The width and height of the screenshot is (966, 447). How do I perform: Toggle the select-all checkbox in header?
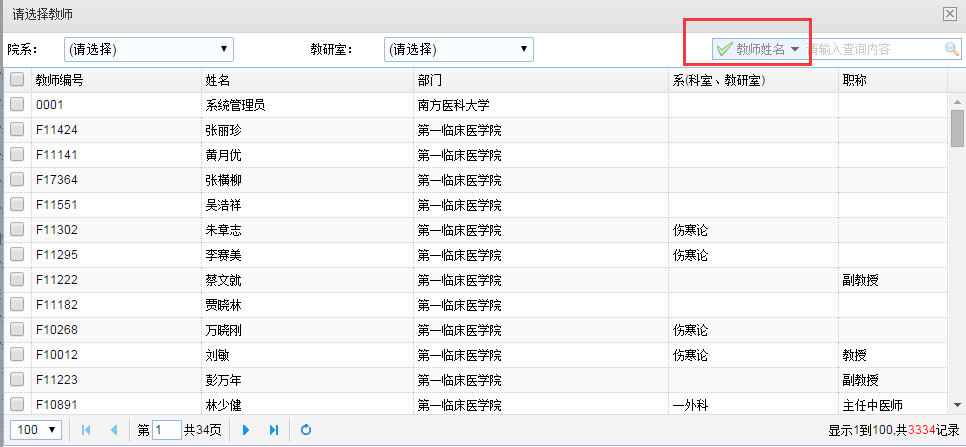(x=17, y=79)
